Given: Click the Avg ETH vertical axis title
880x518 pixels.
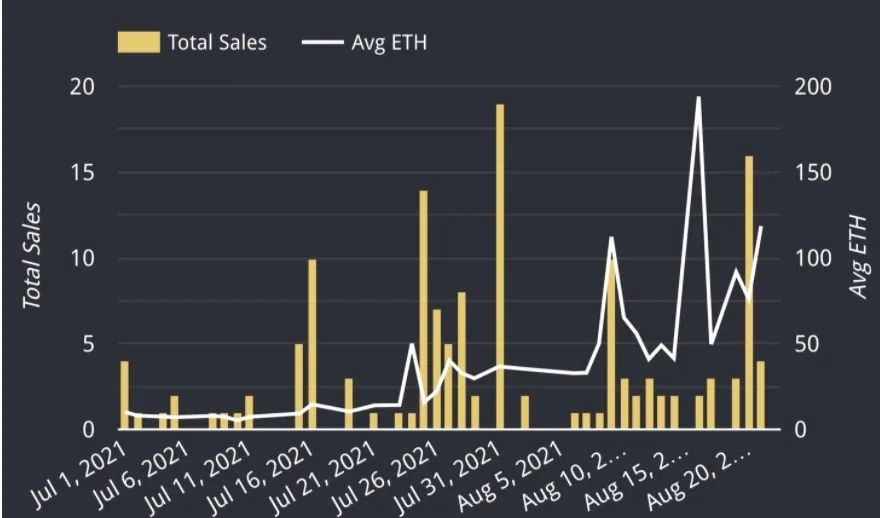Looking at the screenshot, I should coord(856,256).
